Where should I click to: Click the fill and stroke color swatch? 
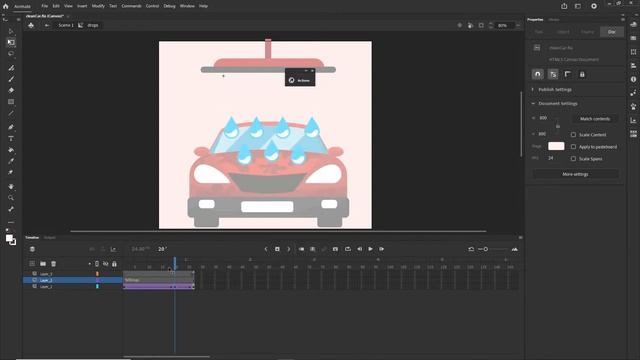(11, 240)
